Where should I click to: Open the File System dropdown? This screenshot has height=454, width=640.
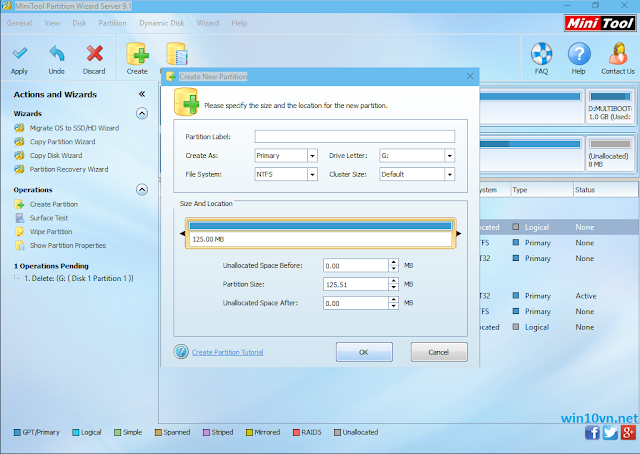[x=312, y=174]
